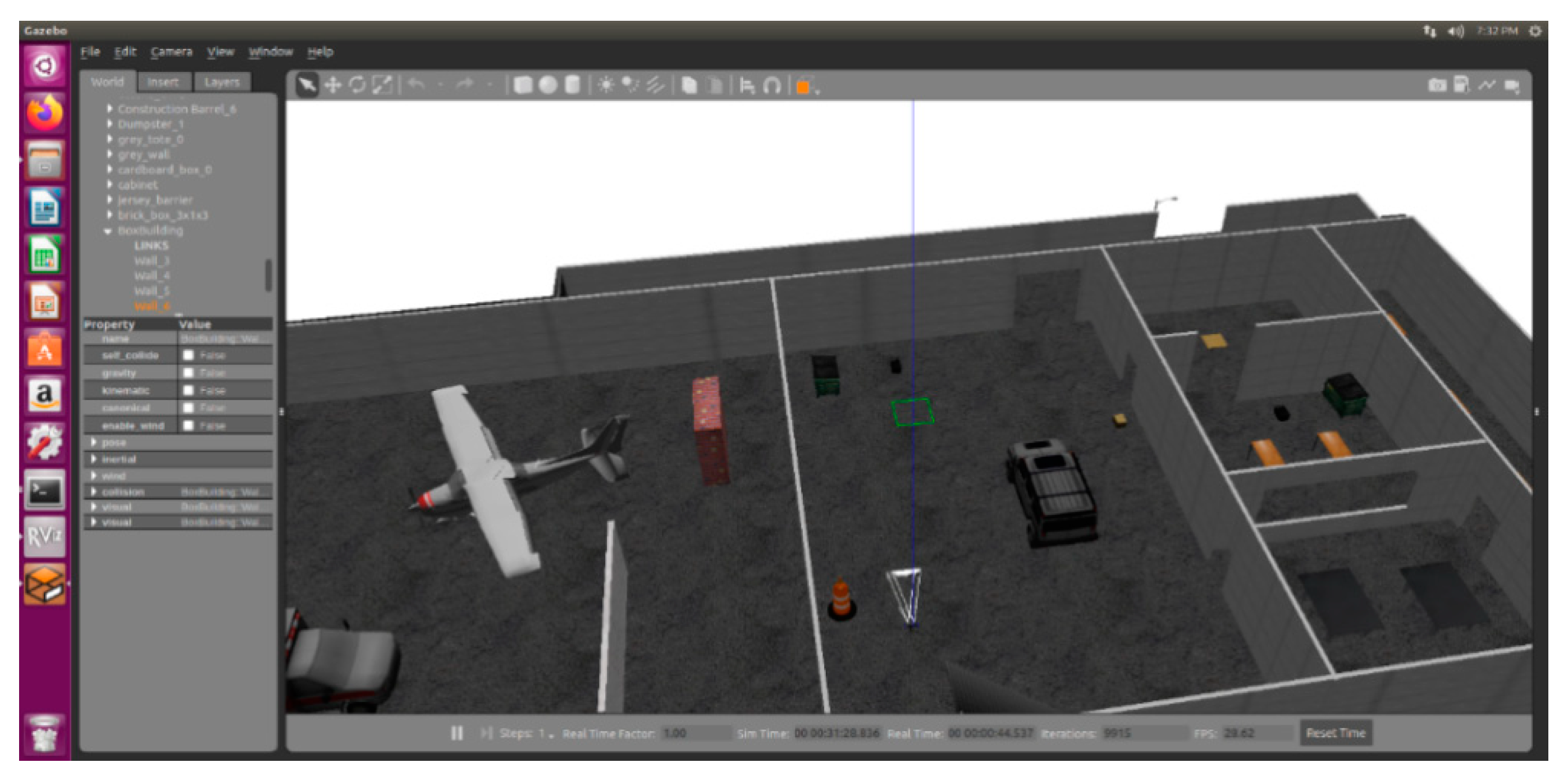Pause the simulation
The width and height of the screenshot is (1568, 776).
(x=456, y=733)
